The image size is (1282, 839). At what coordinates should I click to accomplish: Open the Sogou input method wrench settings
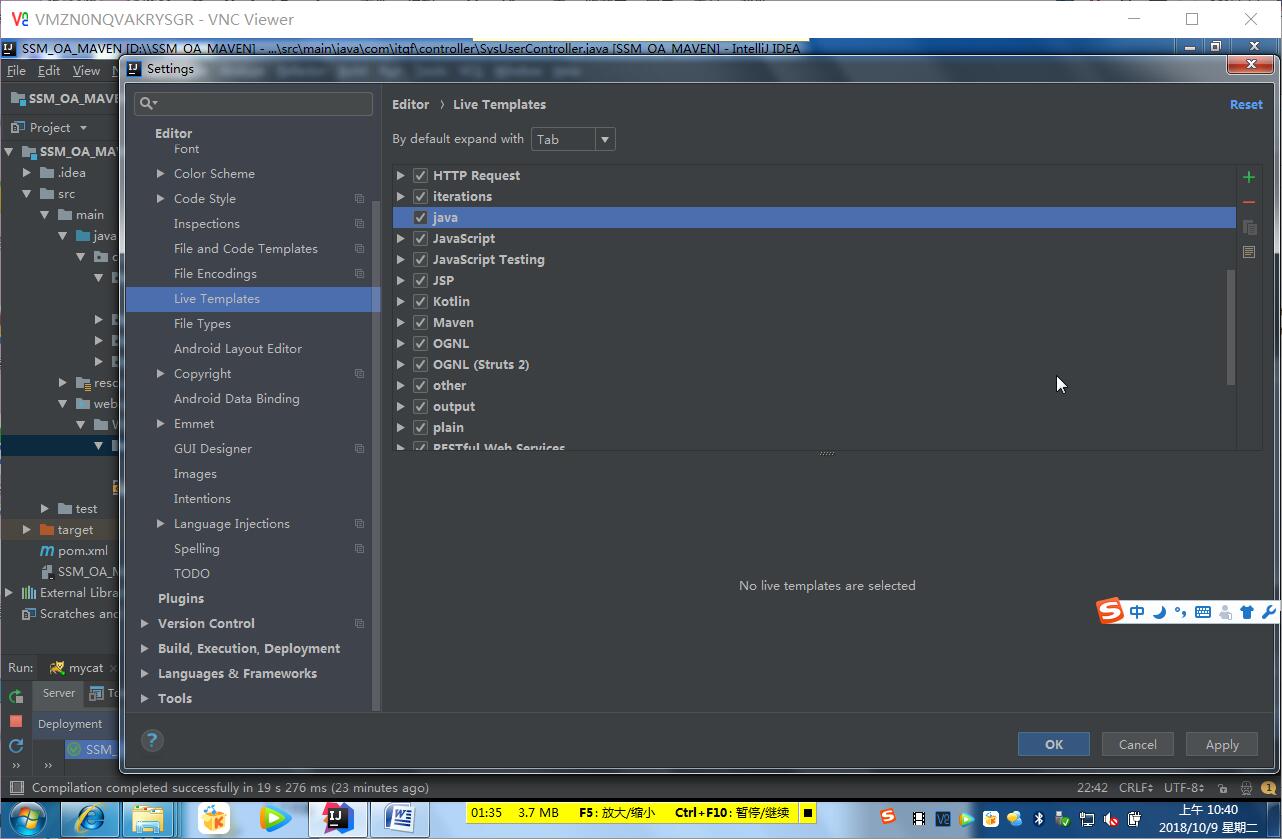click(x=1269, y=612)
